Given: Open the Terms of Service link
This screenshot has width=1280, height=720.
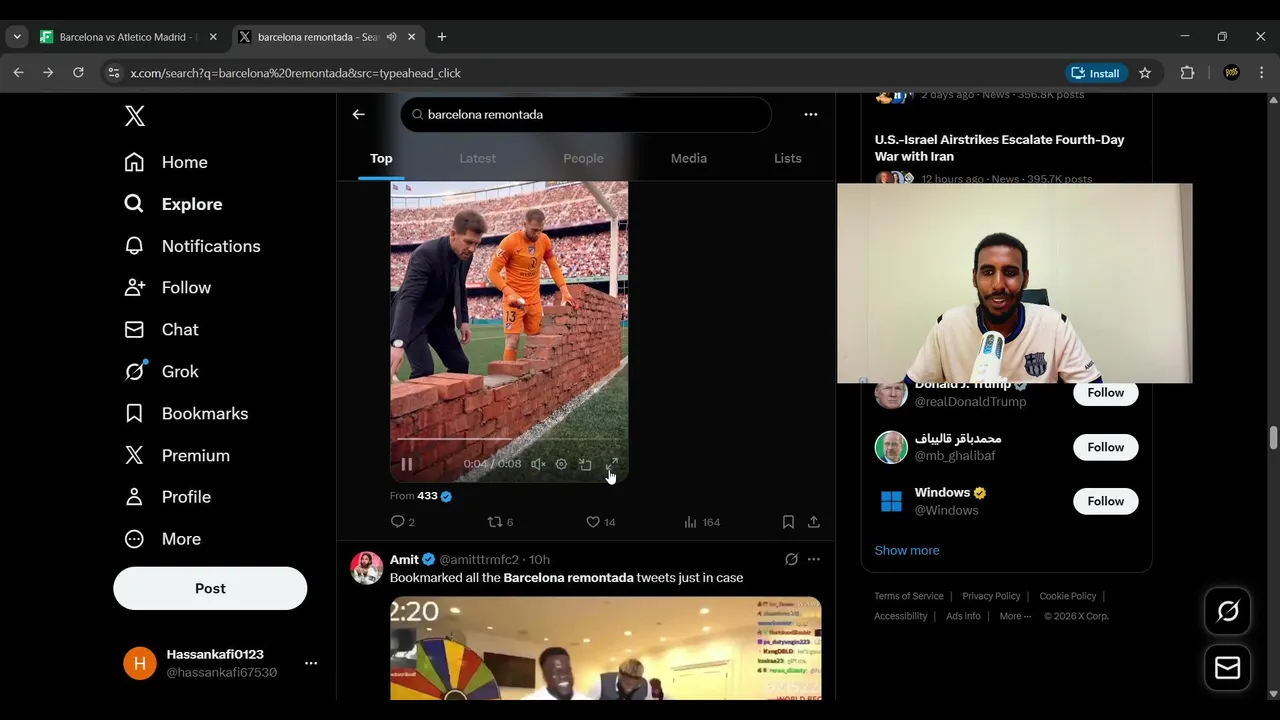Looking at the screenshot, I should [x=909, y=596].
